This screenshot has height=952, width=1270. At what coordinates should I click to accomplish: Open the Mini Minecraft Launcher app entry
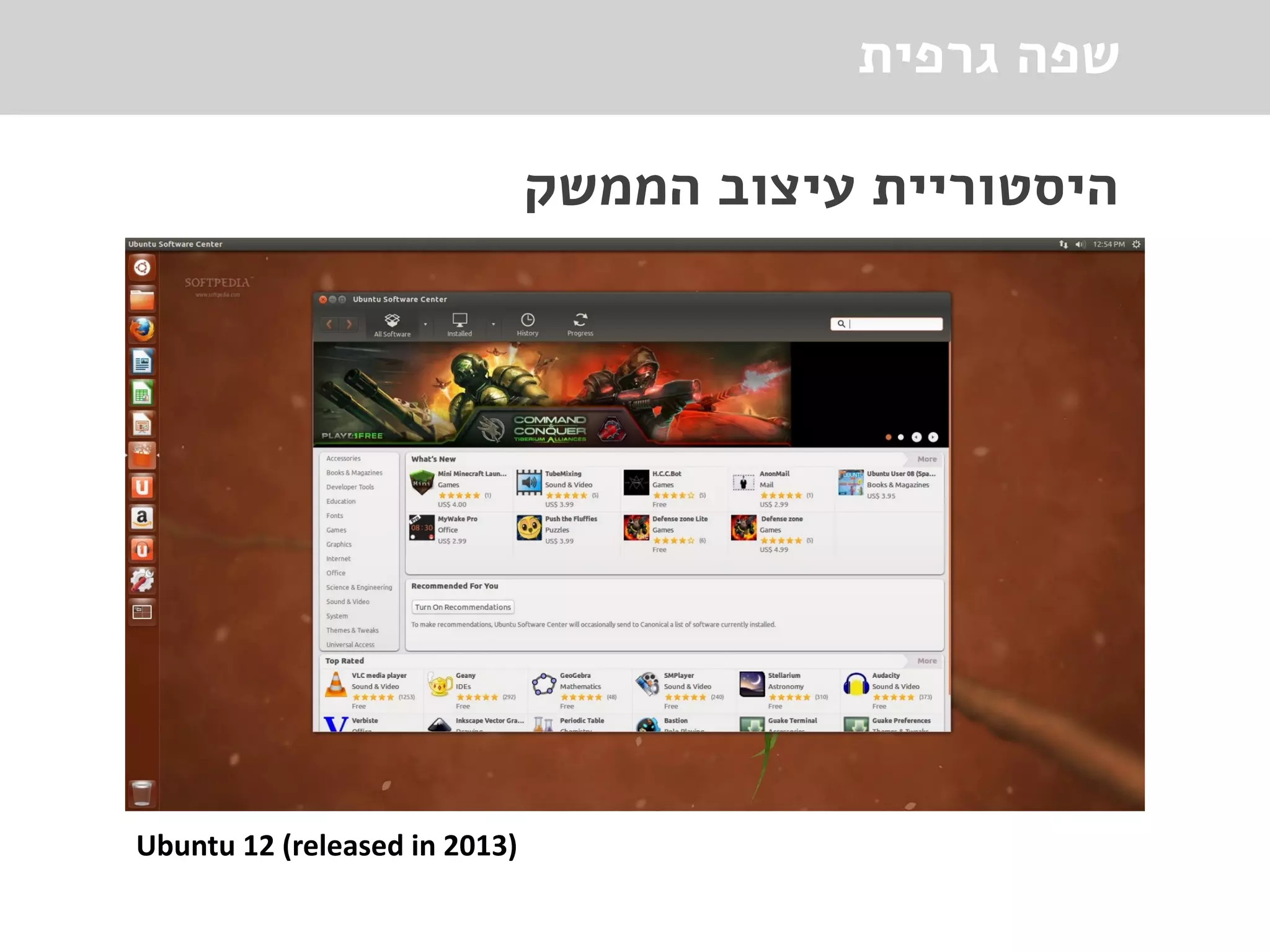click(x=459, y=488)
